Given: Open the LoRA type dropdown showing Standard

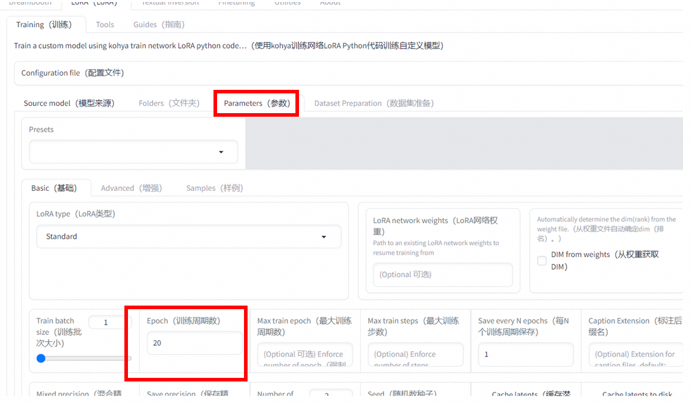Looking at the screenshot, I should click(x=189, y=237).
